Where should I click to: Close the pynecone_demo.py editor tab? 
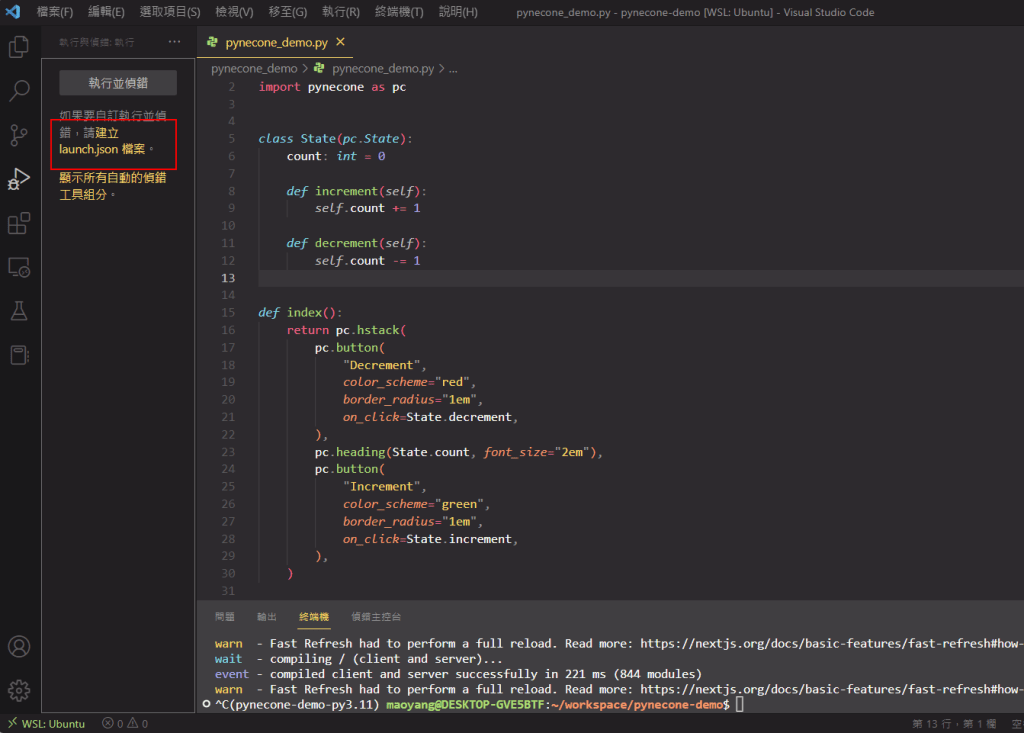[x=341, y=42]
